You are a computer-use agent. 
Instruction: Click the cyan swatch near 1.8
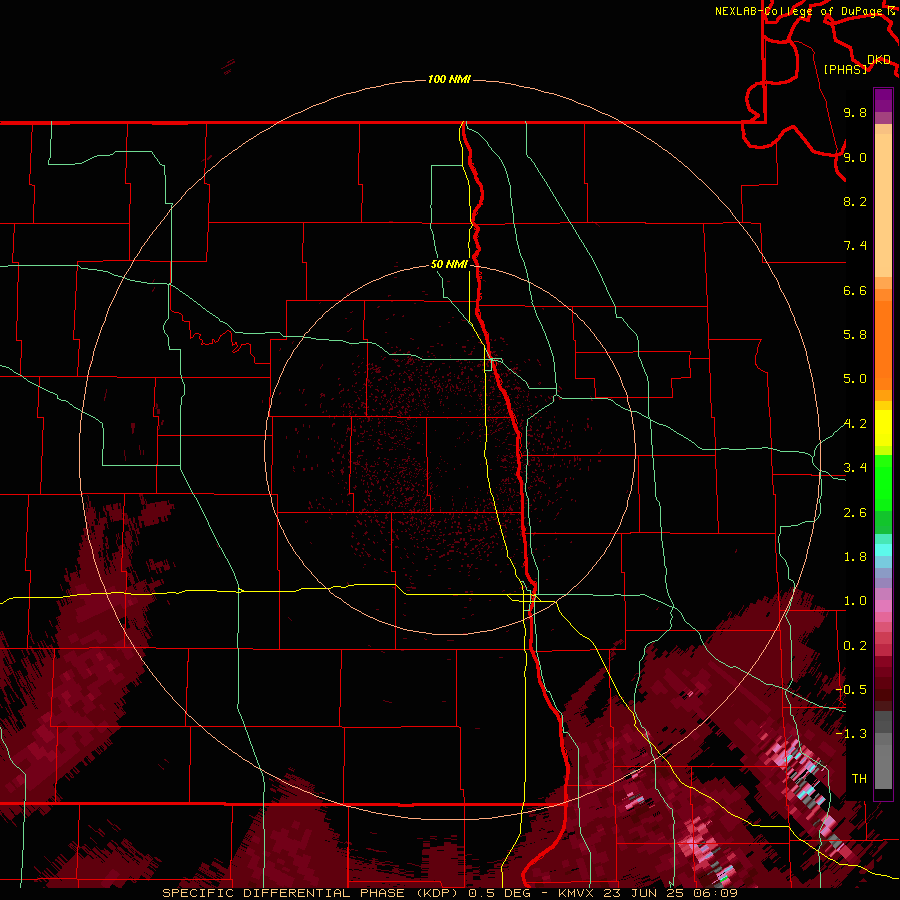(883, 550)
